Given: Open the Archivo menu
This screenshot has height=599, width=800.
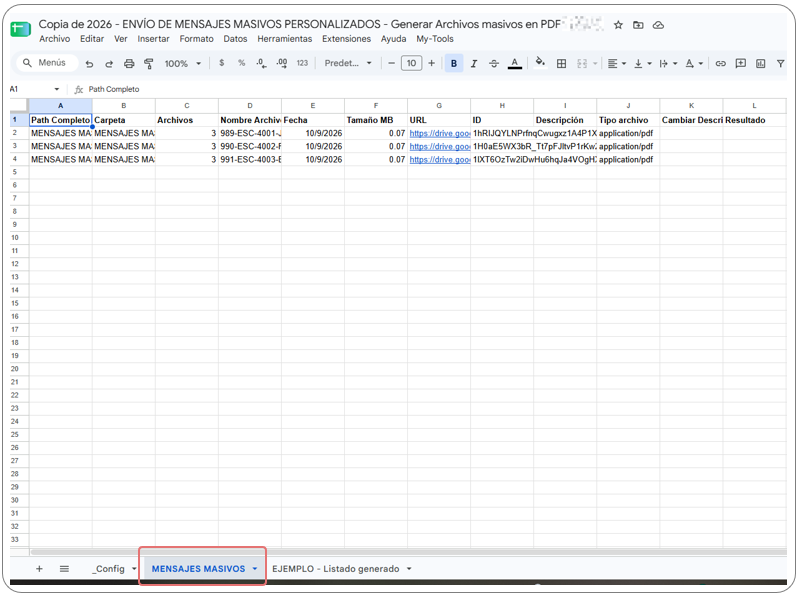Looking at the screenshot, I should 55,39.
